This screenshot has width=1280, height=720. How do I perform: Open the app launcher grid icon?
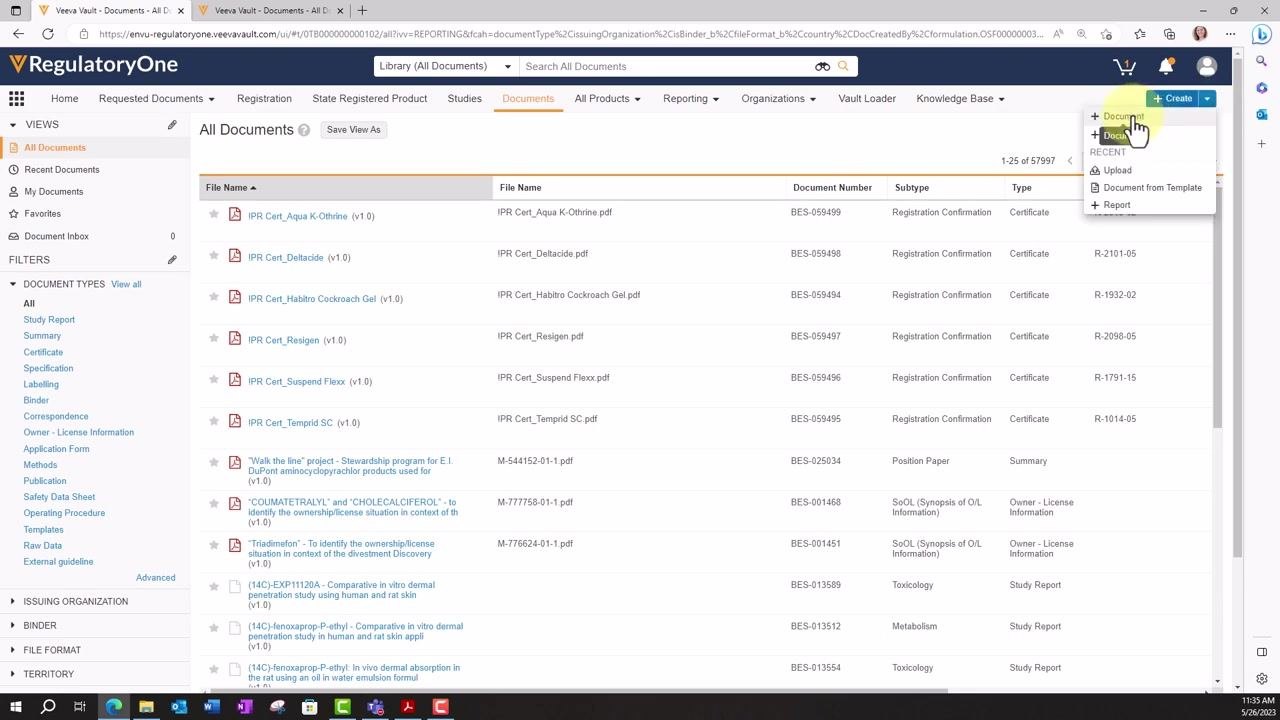click(17, 98)
